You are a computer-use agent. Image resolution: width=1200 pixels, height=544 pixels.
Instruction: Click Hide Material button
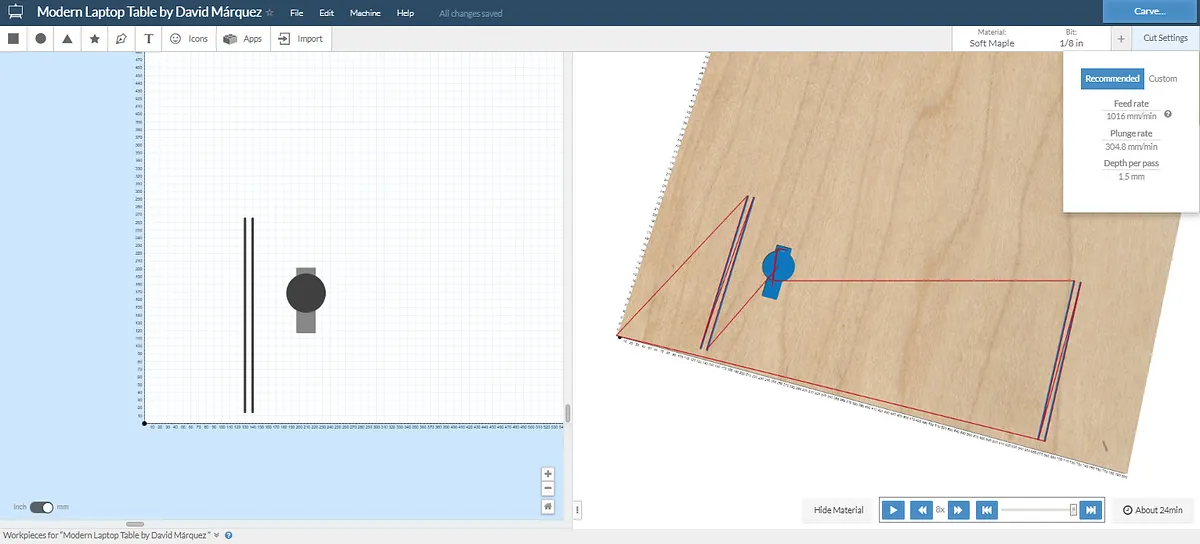(x=838, y=510)
